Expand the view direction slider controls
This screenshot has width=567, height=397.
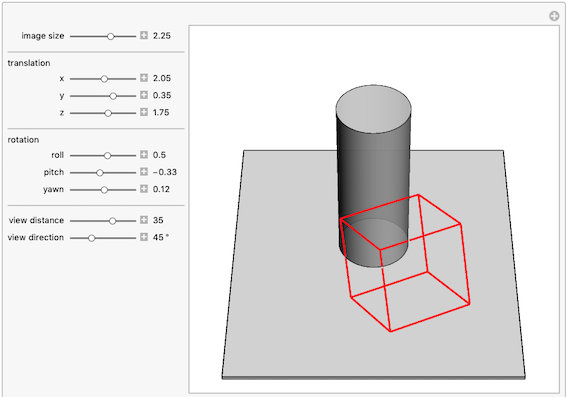pos(144,237)
